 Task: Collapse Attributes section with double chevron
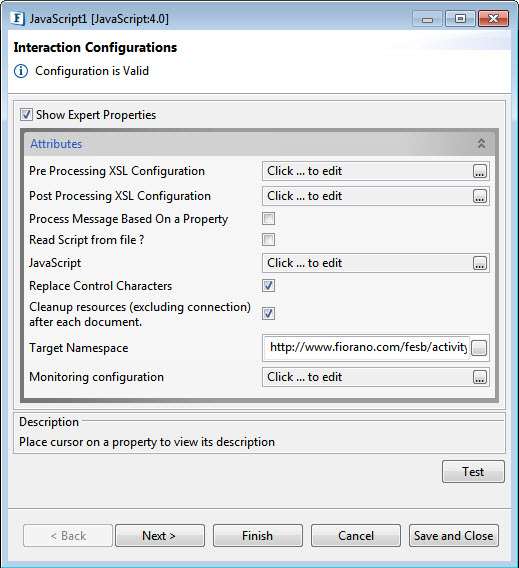(481, 143)
